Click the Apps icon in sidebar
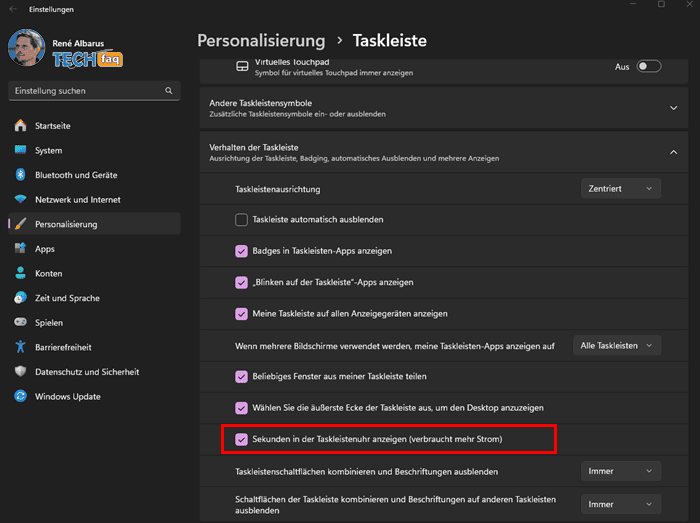Viewport: 700px width, 523px height. pyautogui.click(x=21, y=248)
